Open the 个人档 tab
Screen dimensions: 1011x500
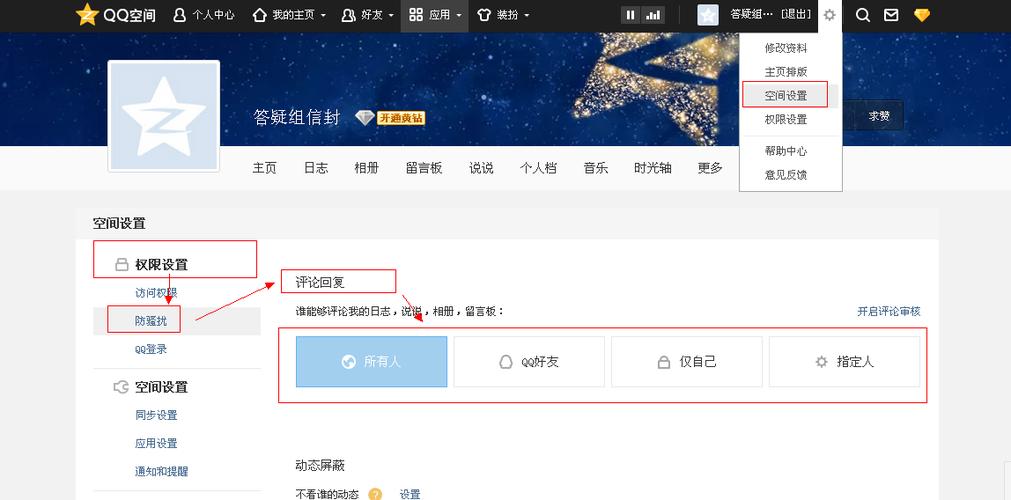point(538,168)
